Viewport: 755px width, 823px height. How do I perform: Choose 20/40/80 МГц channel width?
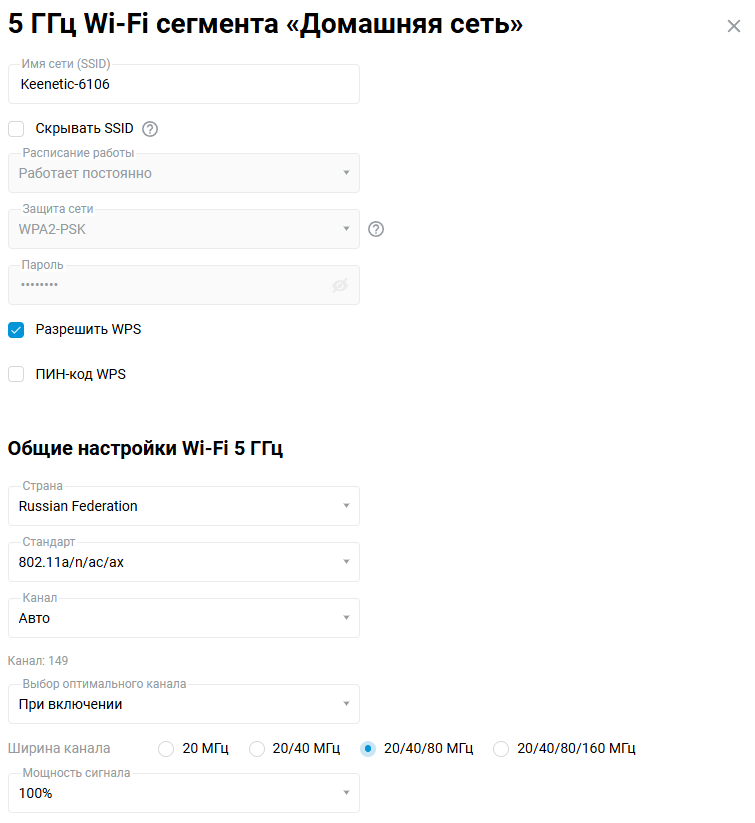pyautogui.click(x=368, y=749)
